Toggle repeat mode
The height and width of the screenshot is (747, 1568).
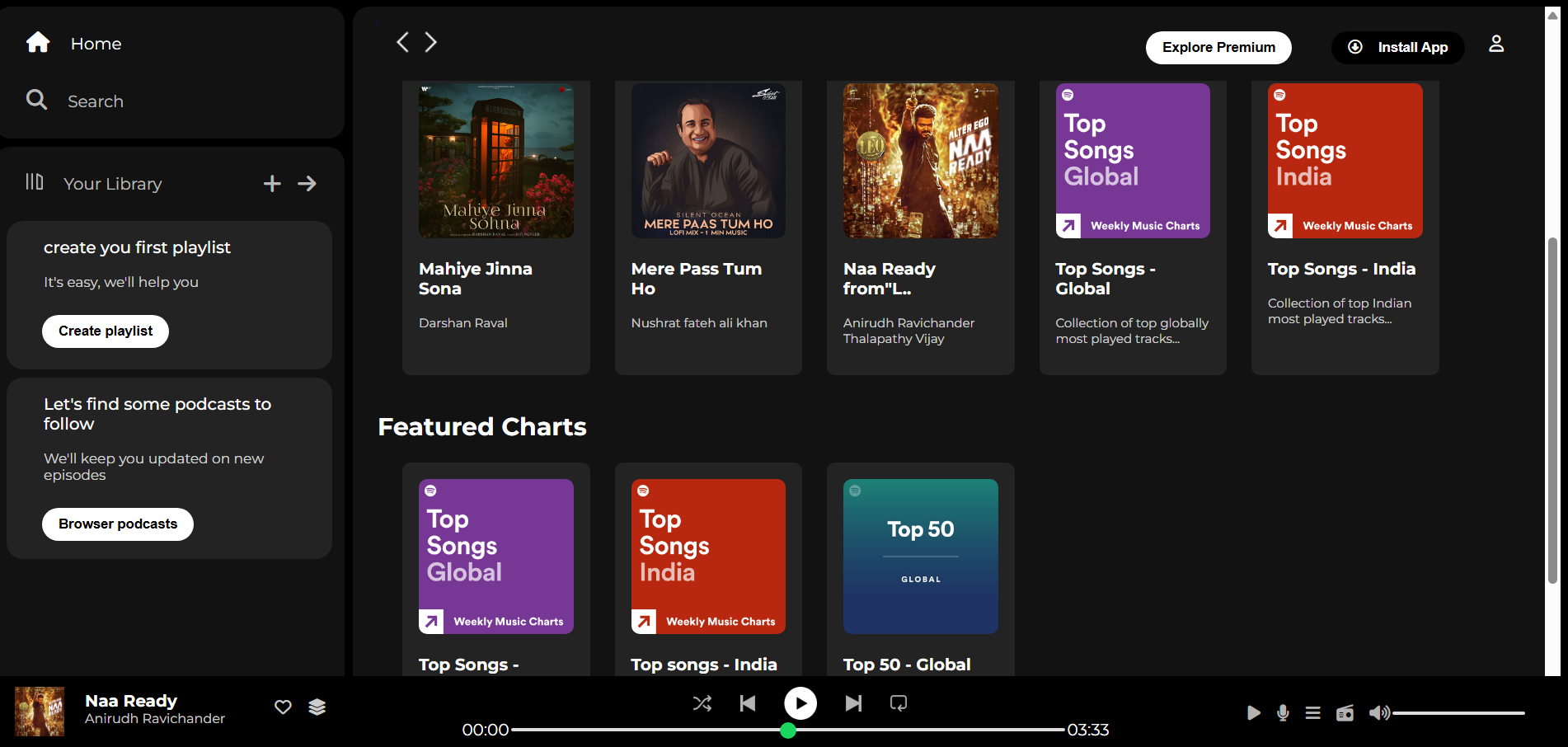coord(899,703)
